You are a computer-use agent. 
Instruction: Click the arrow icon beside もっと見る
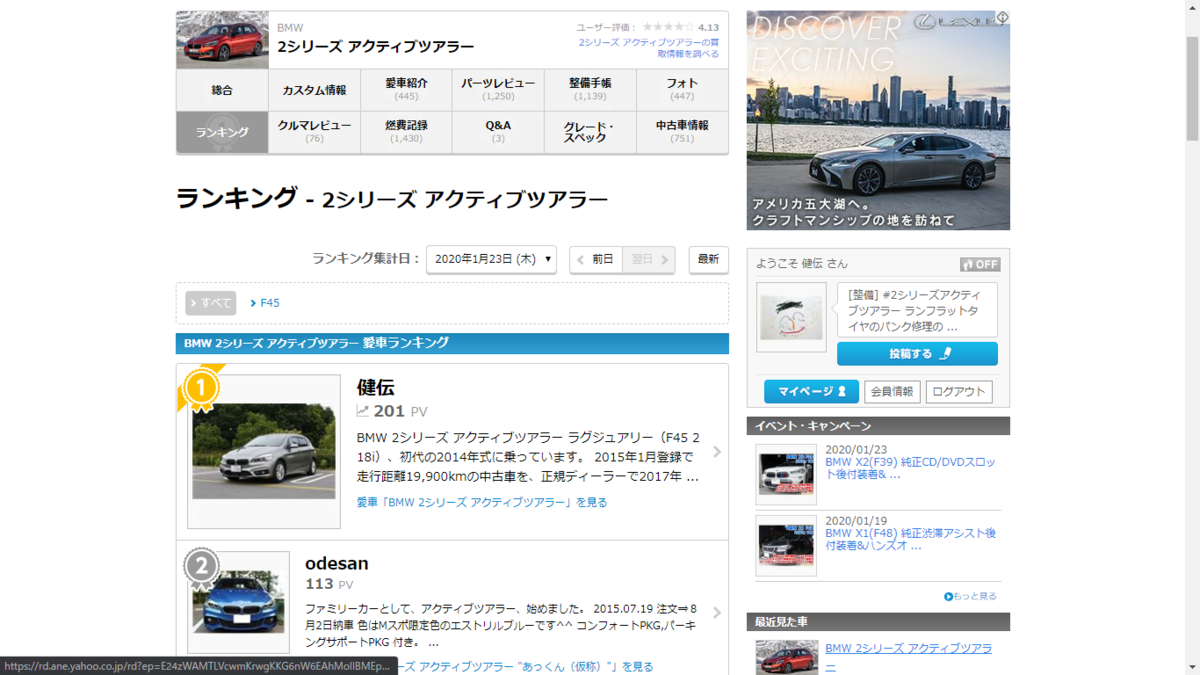pos(948,597)
